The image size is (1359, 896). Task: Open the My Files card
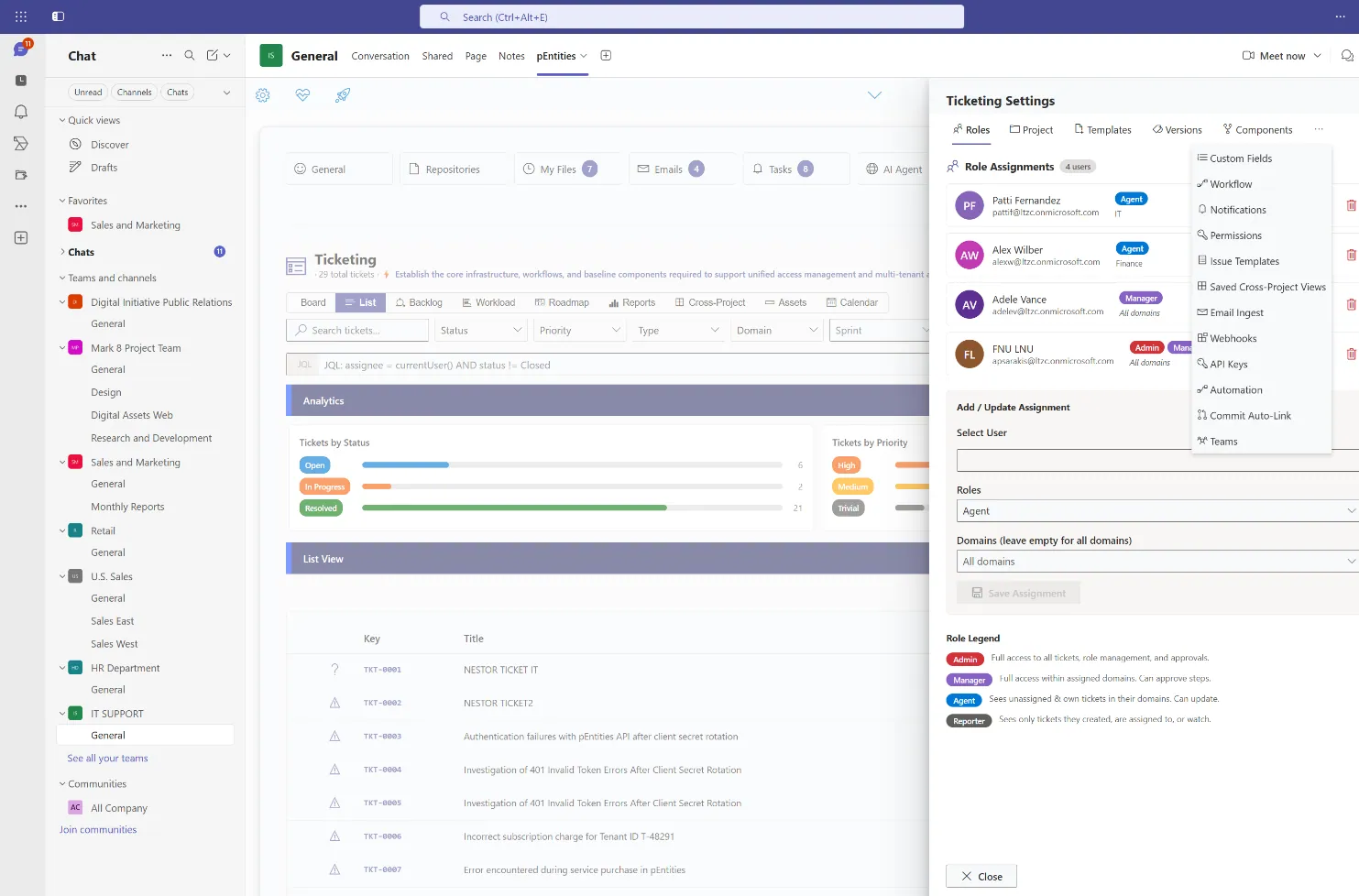(x=567, y=169)
